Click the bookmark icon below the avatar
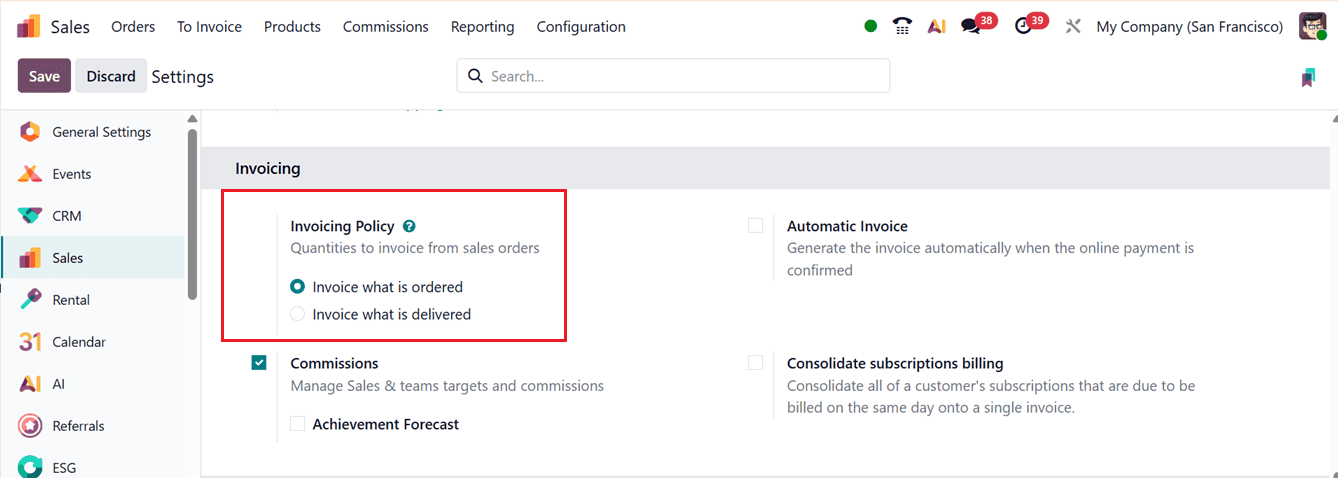 coord(1308,77)
